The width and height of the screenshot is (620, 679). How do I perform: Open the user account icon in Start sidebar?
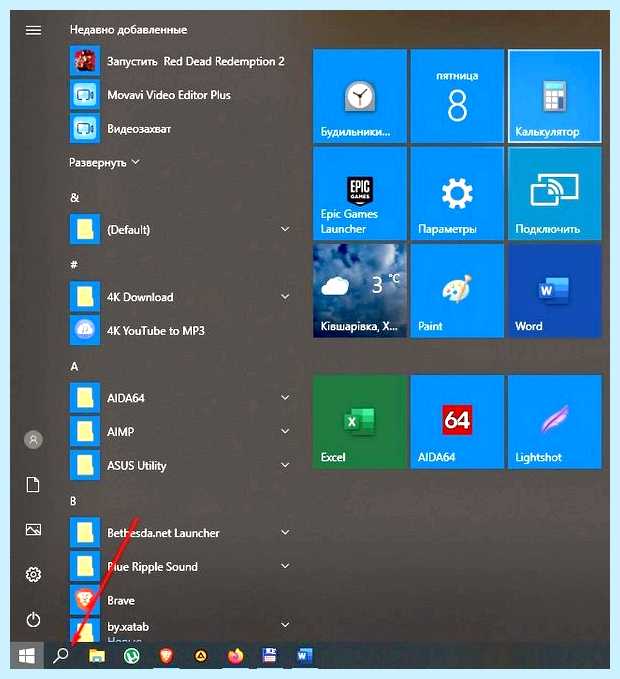click(x=33, y=440)
